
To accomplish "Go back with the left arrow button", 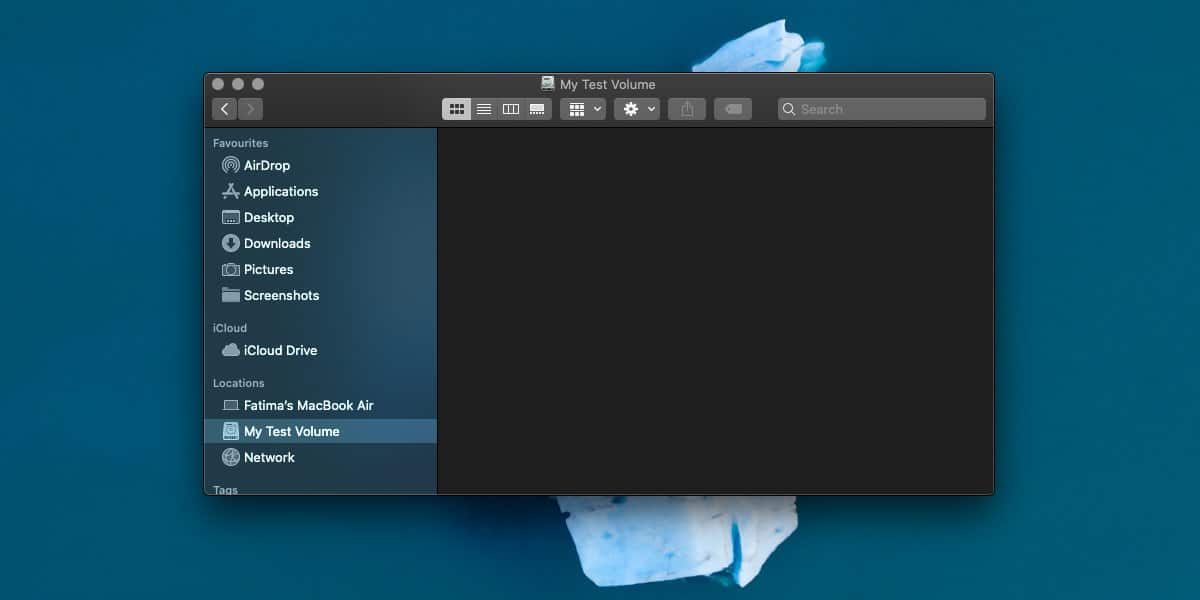I will click(224, 109).
